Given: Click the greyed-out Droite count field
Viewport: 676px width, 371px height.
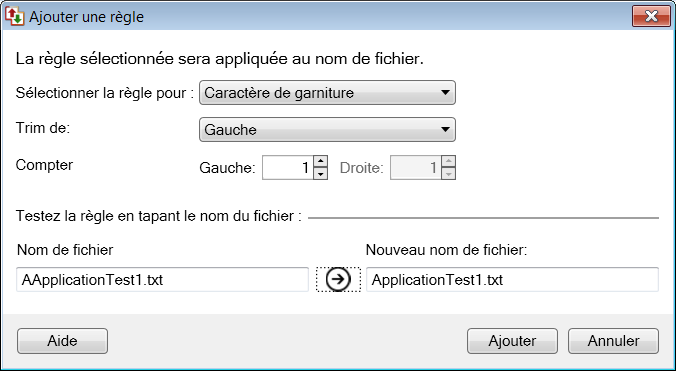Looking at the screenshot, I should coord(416,168).
